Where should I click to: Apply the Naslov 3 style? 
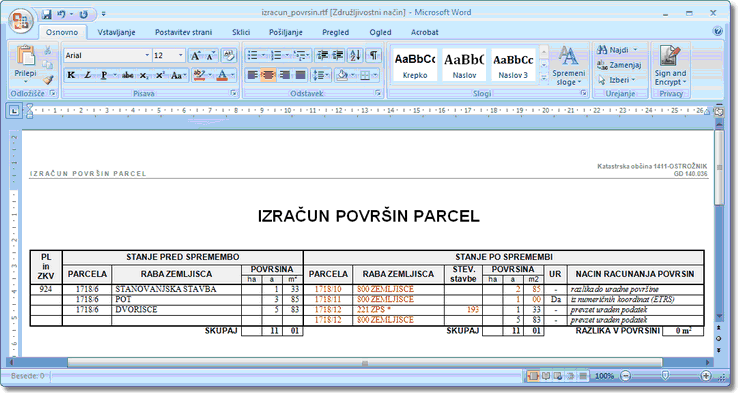(513, 65)
